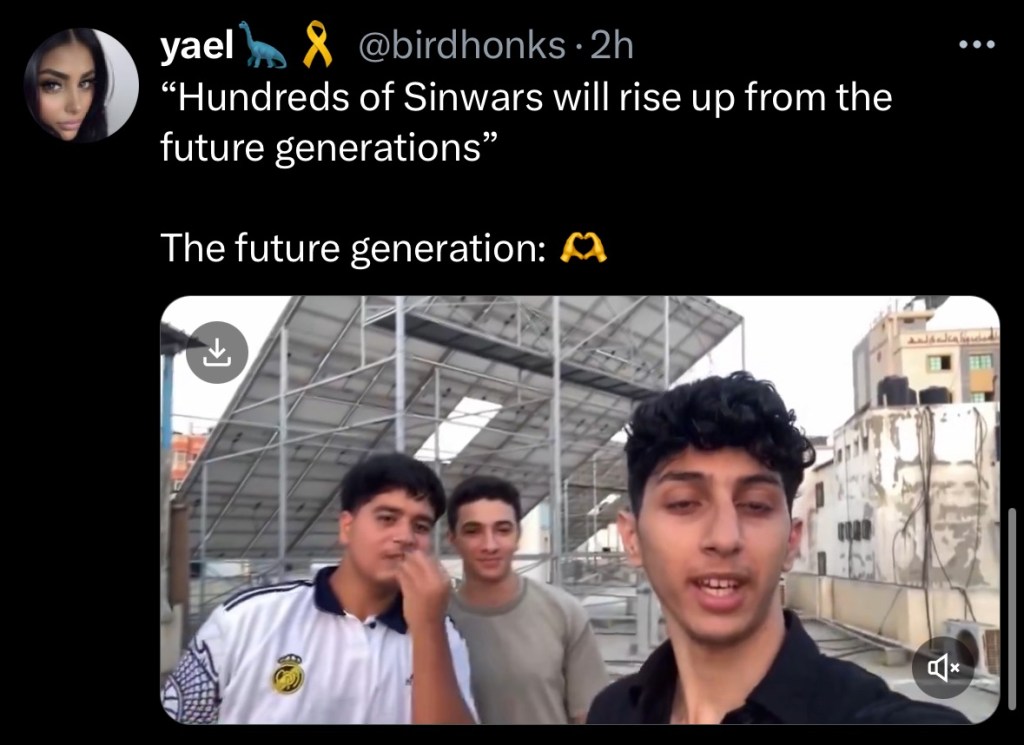
Task: Click the Real Madrid badge on jersey
Action: point(288,674)
